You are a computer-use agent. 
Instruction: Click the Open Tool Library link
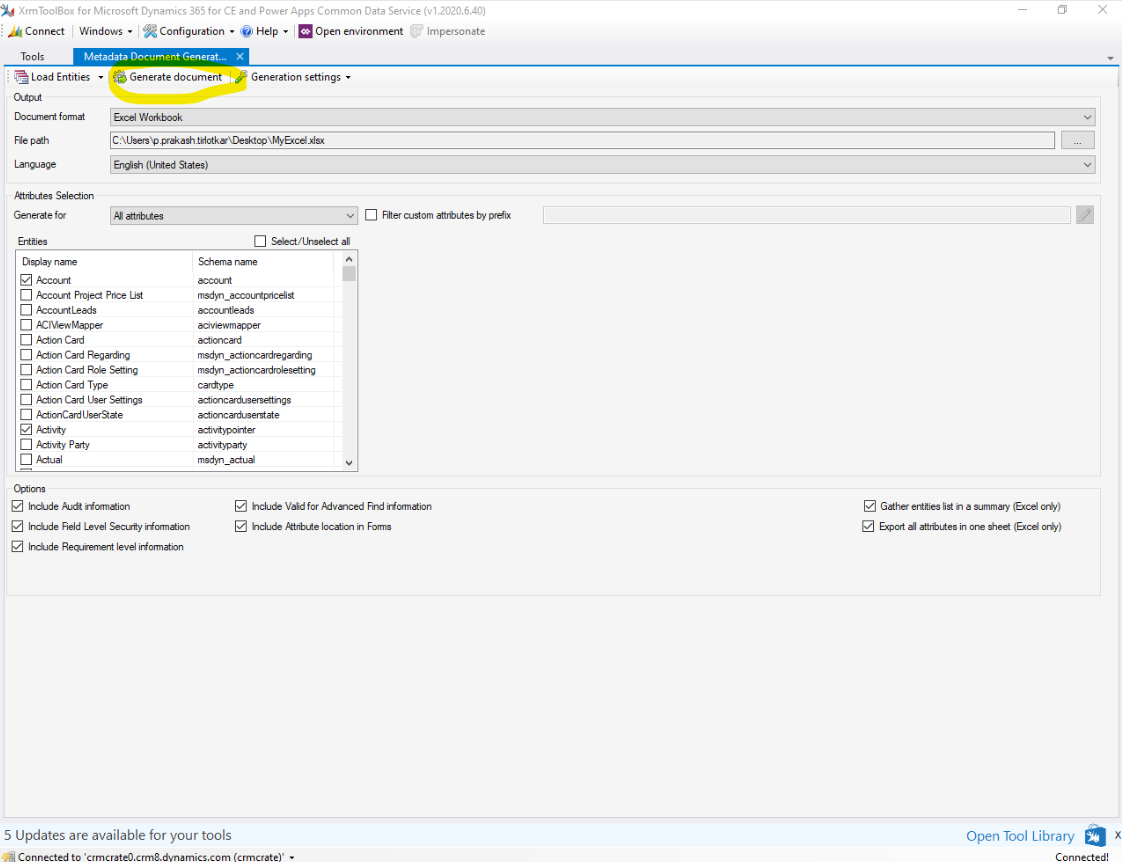click(1019, 835)
